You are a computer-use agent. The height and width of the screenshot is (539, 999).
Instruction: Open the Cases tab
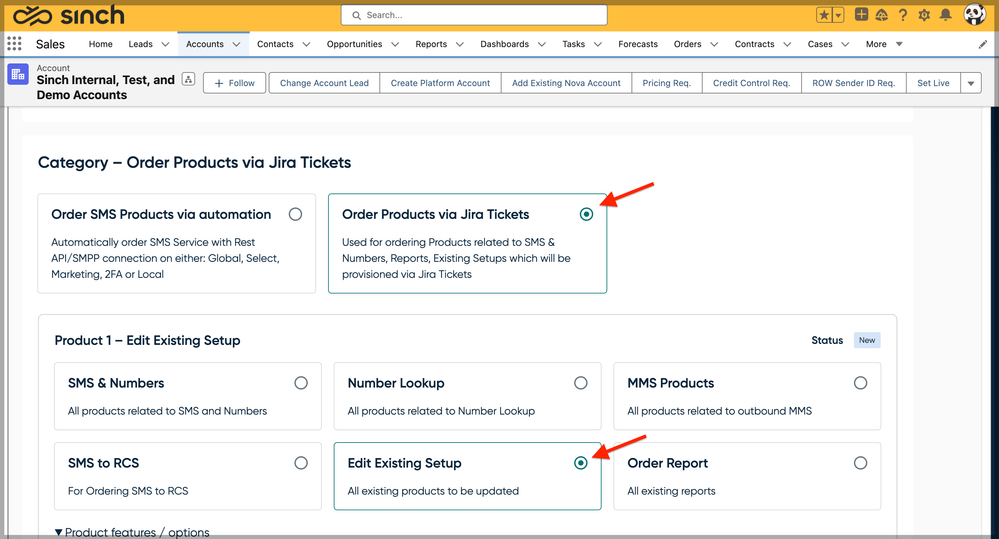pyautogui.click(x=820, y=44)
